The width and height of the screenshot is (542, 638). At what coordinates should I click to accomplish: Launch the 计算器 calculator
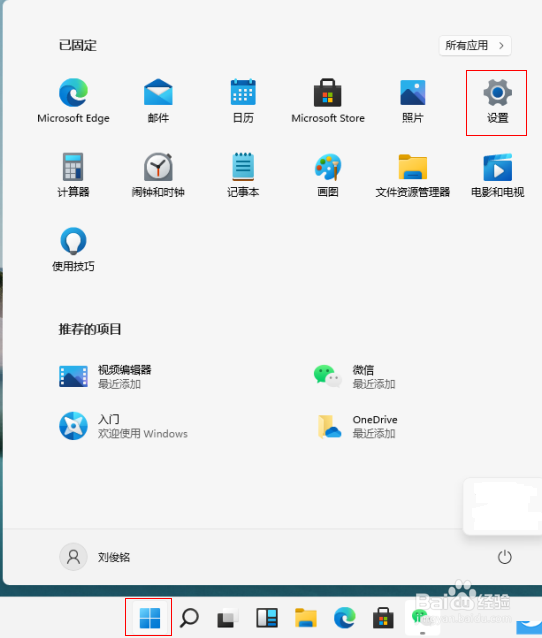pyautogui.click(x=73, y=175)
